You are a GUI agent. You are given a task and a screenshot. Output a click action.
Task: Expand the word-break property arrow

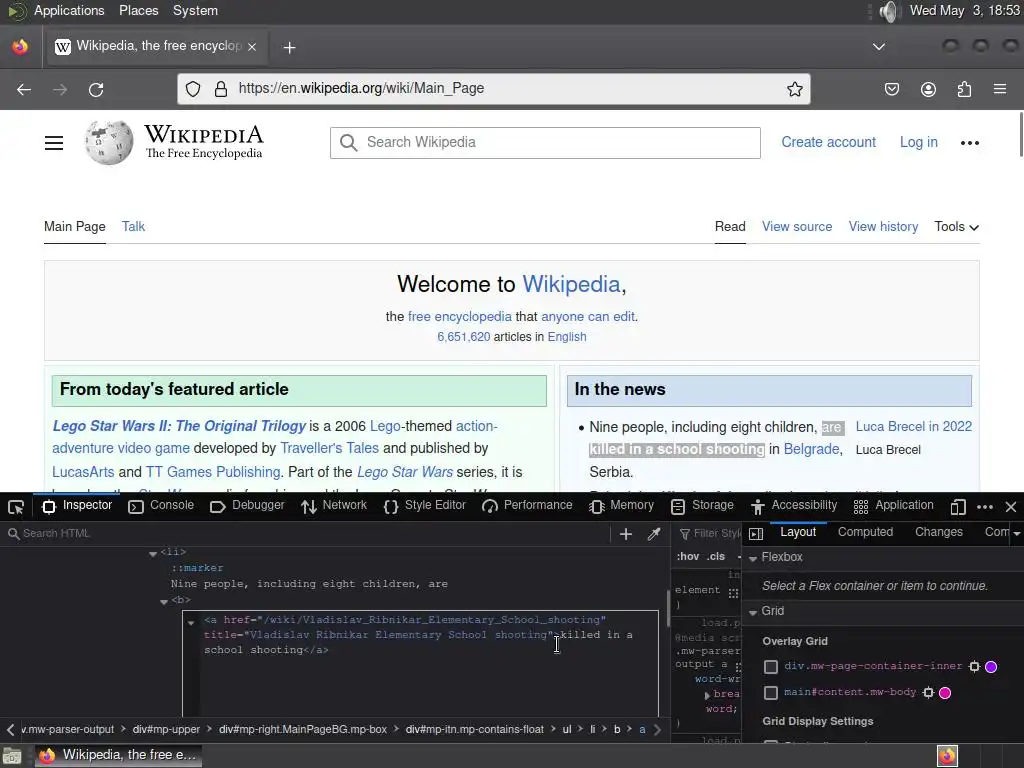click(x=707, y=695)
